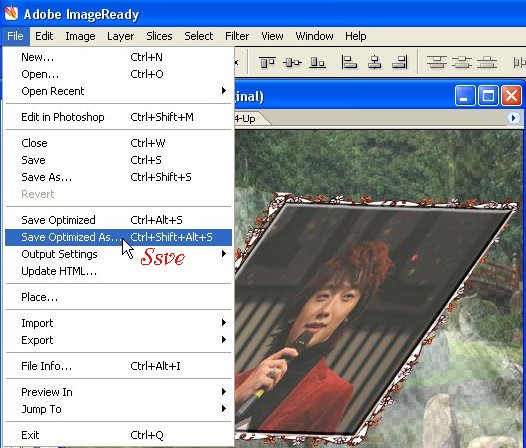Screen dimensions: 526x448
Task: Click the distribute top edges icon
Action: [436, 62]
